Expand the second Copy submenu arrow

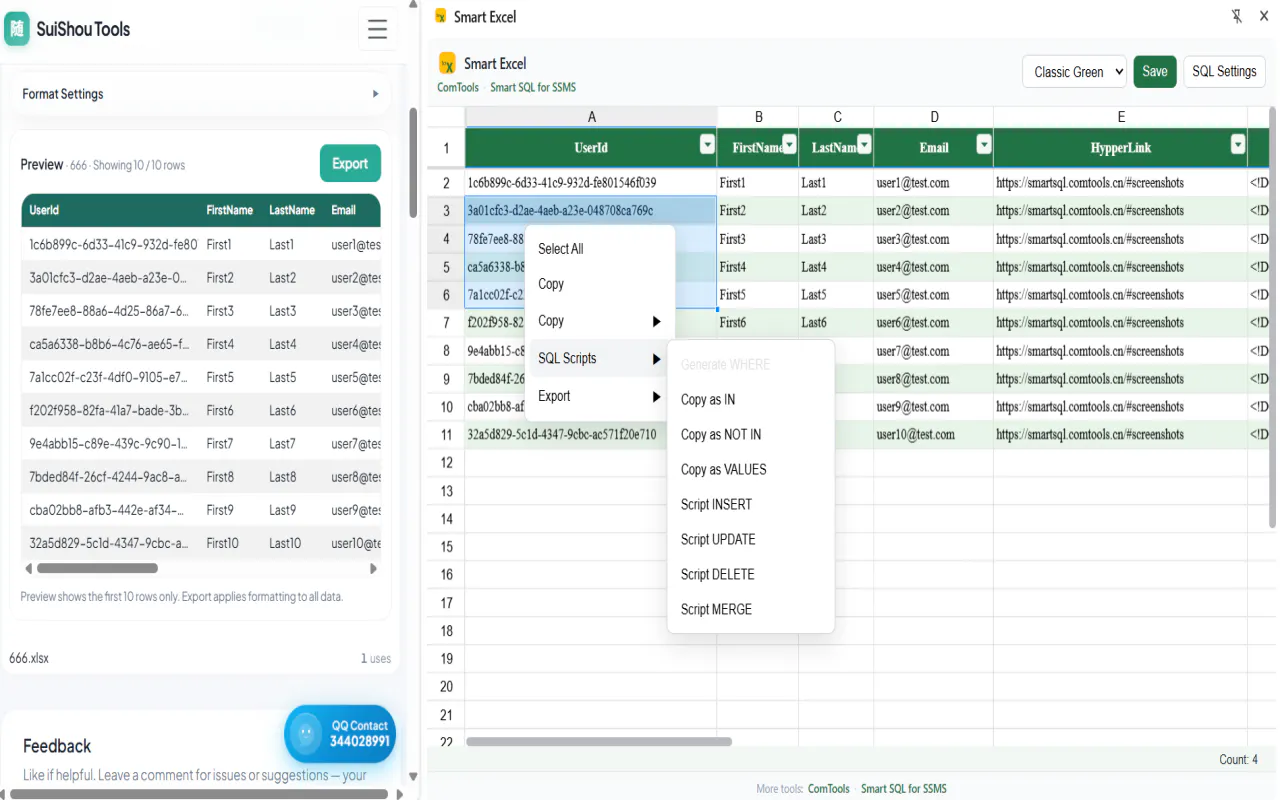[x=656, y=321]
